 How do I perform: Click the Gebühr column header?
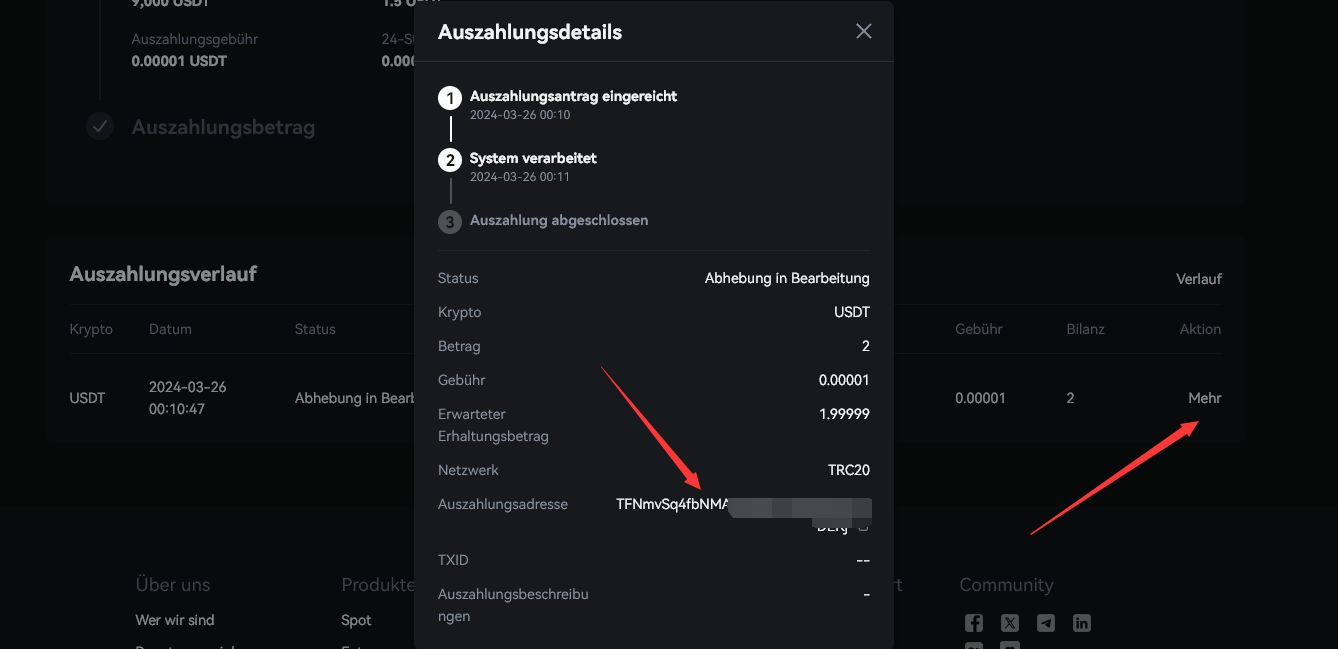point(978,329)
